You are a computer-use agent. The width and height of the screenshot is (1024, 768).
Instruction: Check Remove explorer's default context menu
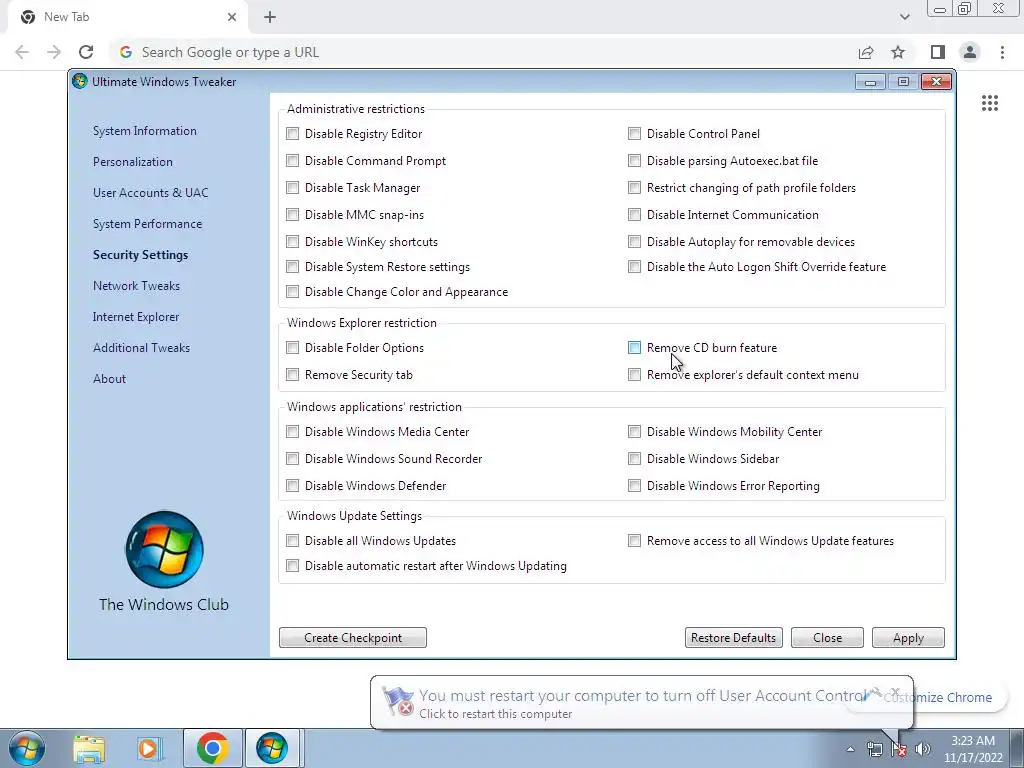(x=634, y=375)
